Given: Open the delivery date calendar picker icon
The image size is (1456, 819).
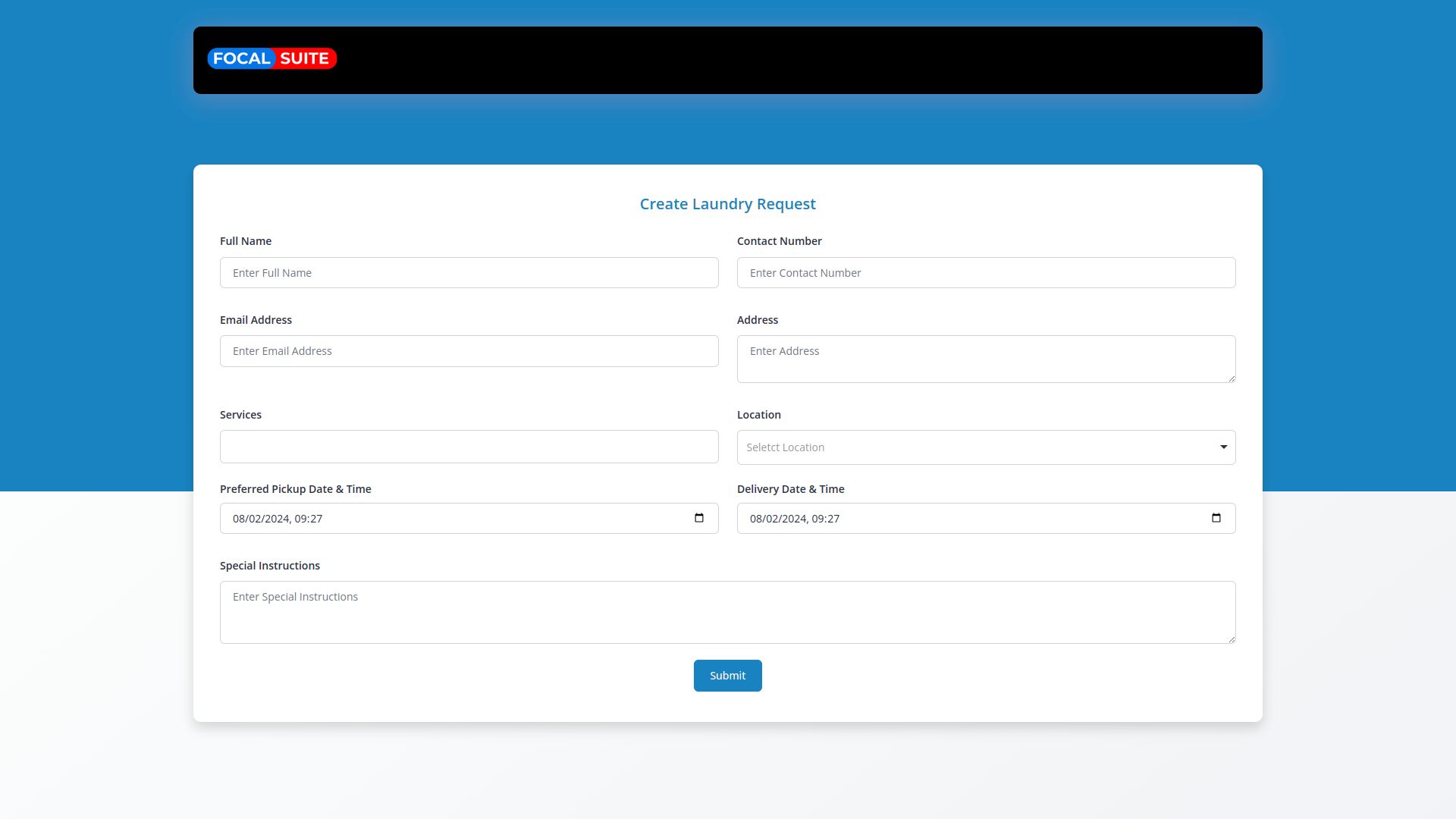Looking at the screenshot, I should [x=1216, y=518].
